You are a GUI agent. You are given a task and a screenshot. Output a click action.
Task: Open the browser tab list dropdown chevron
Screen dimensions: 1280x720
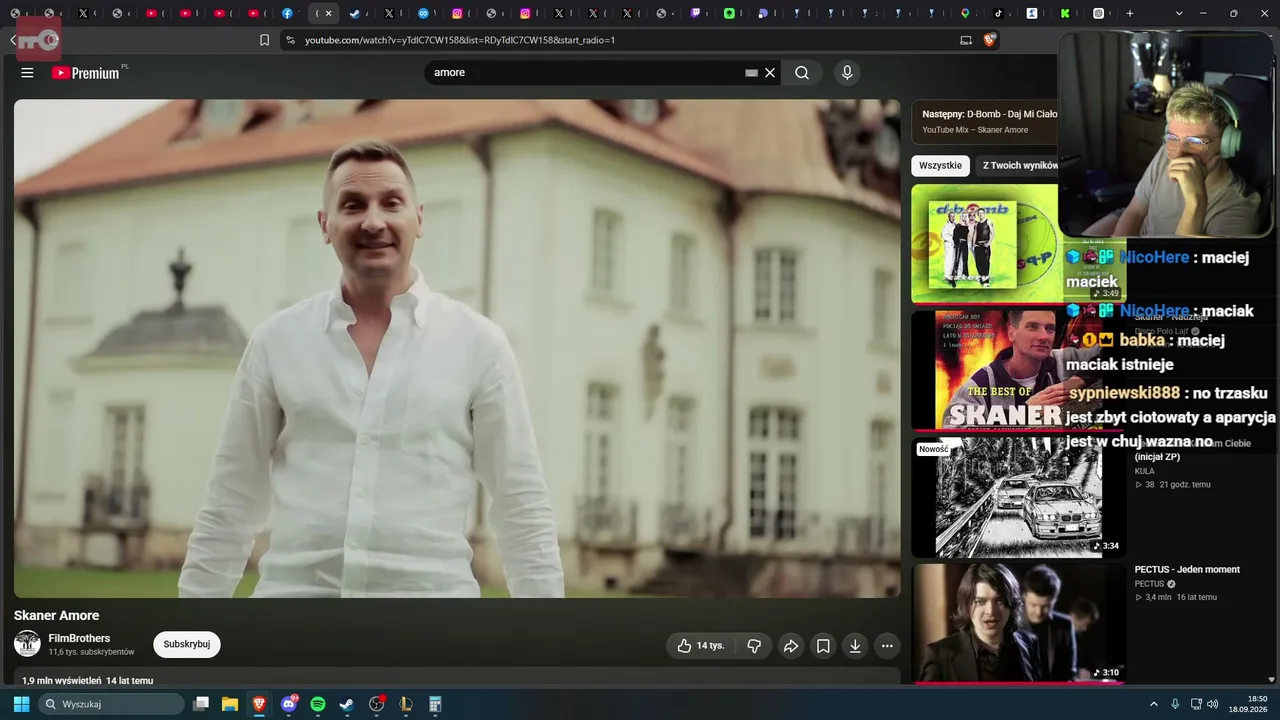(x=1179, y=13)
